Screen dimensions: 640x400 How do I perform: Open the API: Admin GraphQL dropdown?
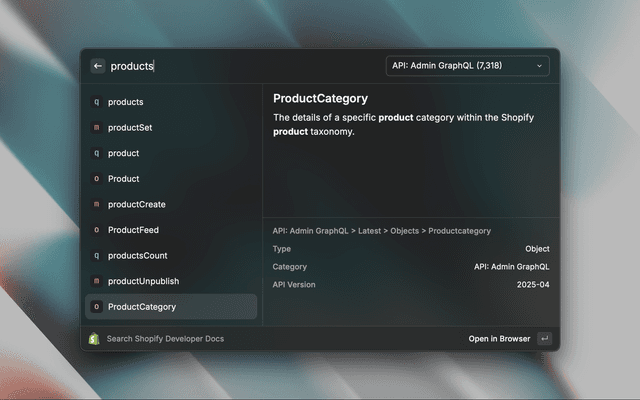(466, 66)
